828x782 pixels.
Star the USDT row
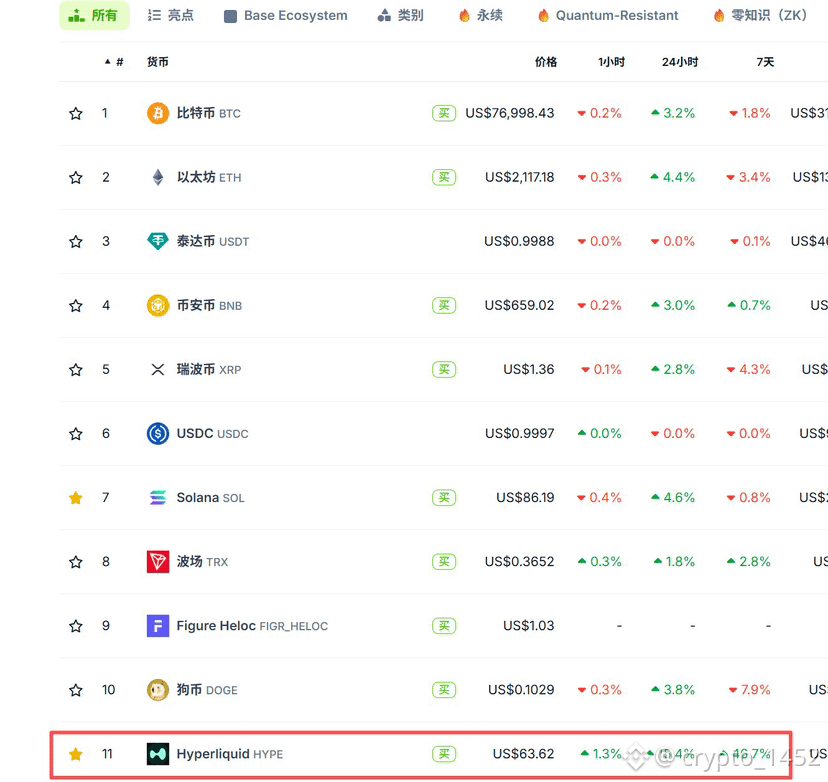click(x=76, y=241)
